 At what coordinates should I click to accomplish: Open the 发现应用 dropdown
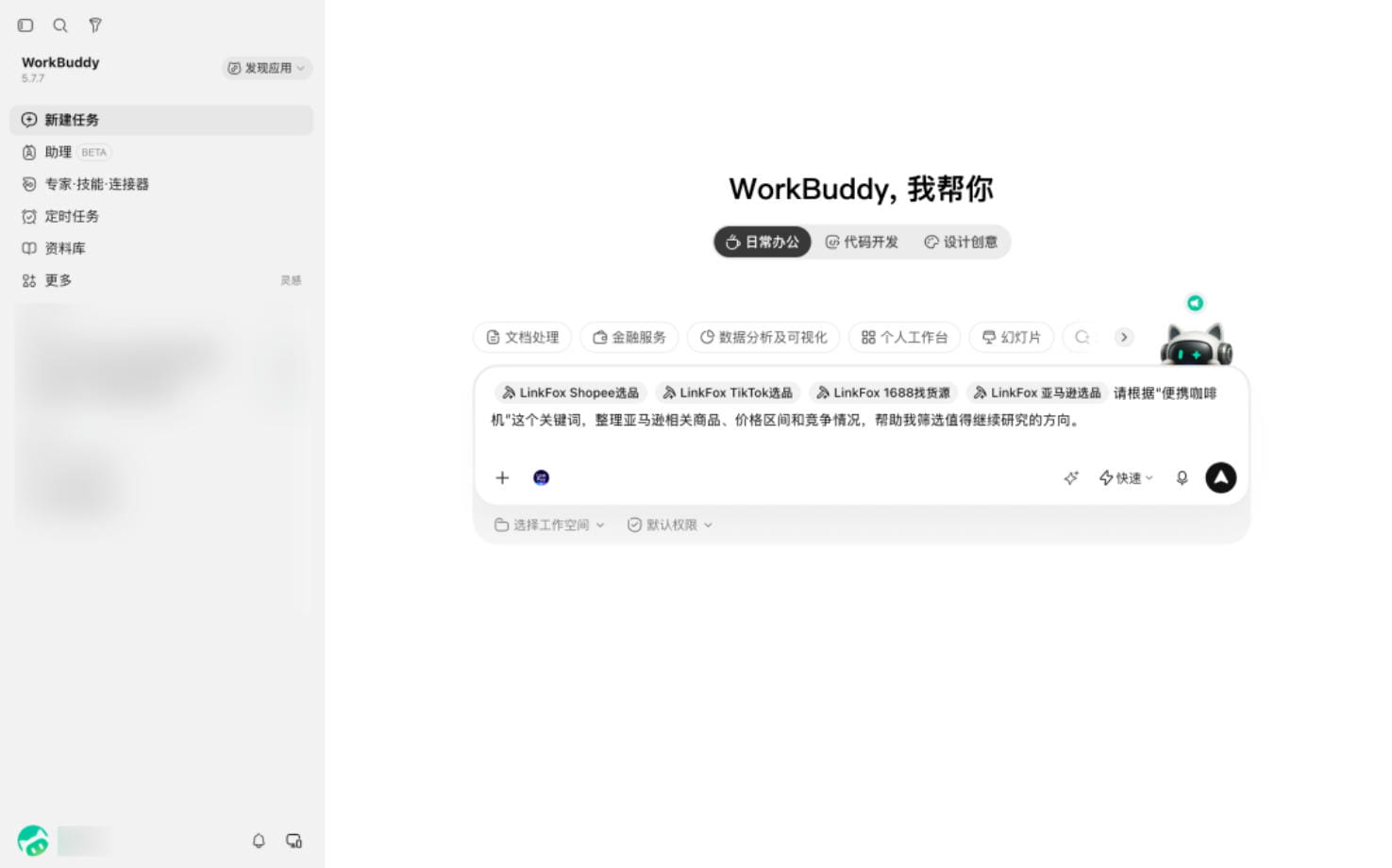point(268,68)
